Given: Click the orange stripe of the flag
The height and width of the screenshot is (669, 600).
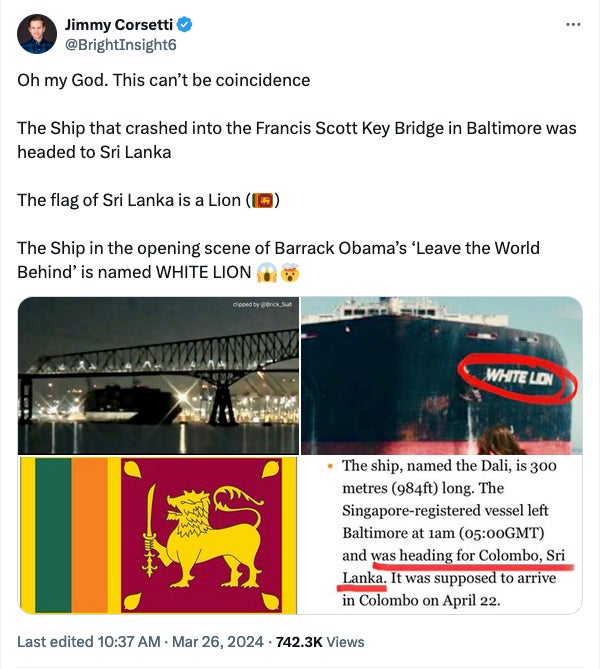Looking at the screenshot, I should tap(89, 534).
